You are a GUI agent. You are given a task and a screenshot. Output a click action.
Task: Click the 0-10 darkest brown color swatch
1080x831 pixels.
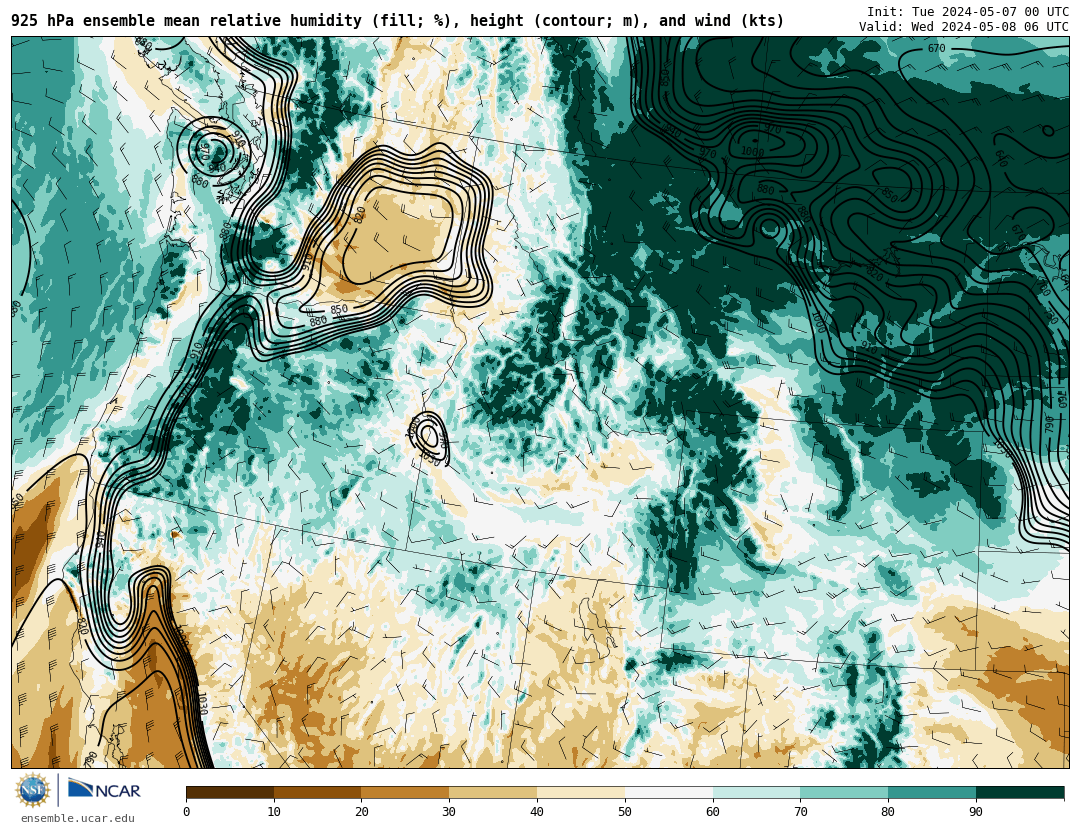point(230,792)
